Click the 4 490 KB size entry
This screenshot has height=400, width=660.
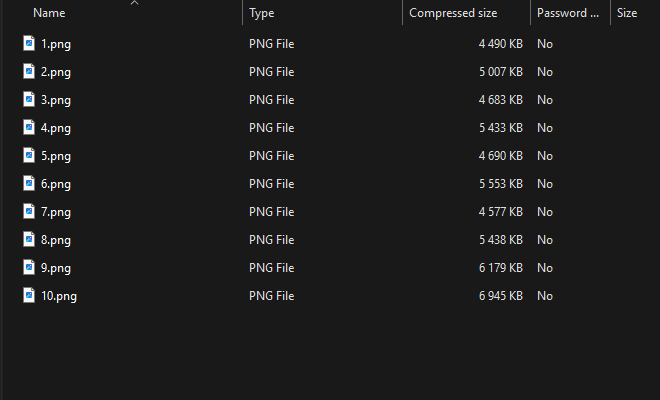[500, 44]
